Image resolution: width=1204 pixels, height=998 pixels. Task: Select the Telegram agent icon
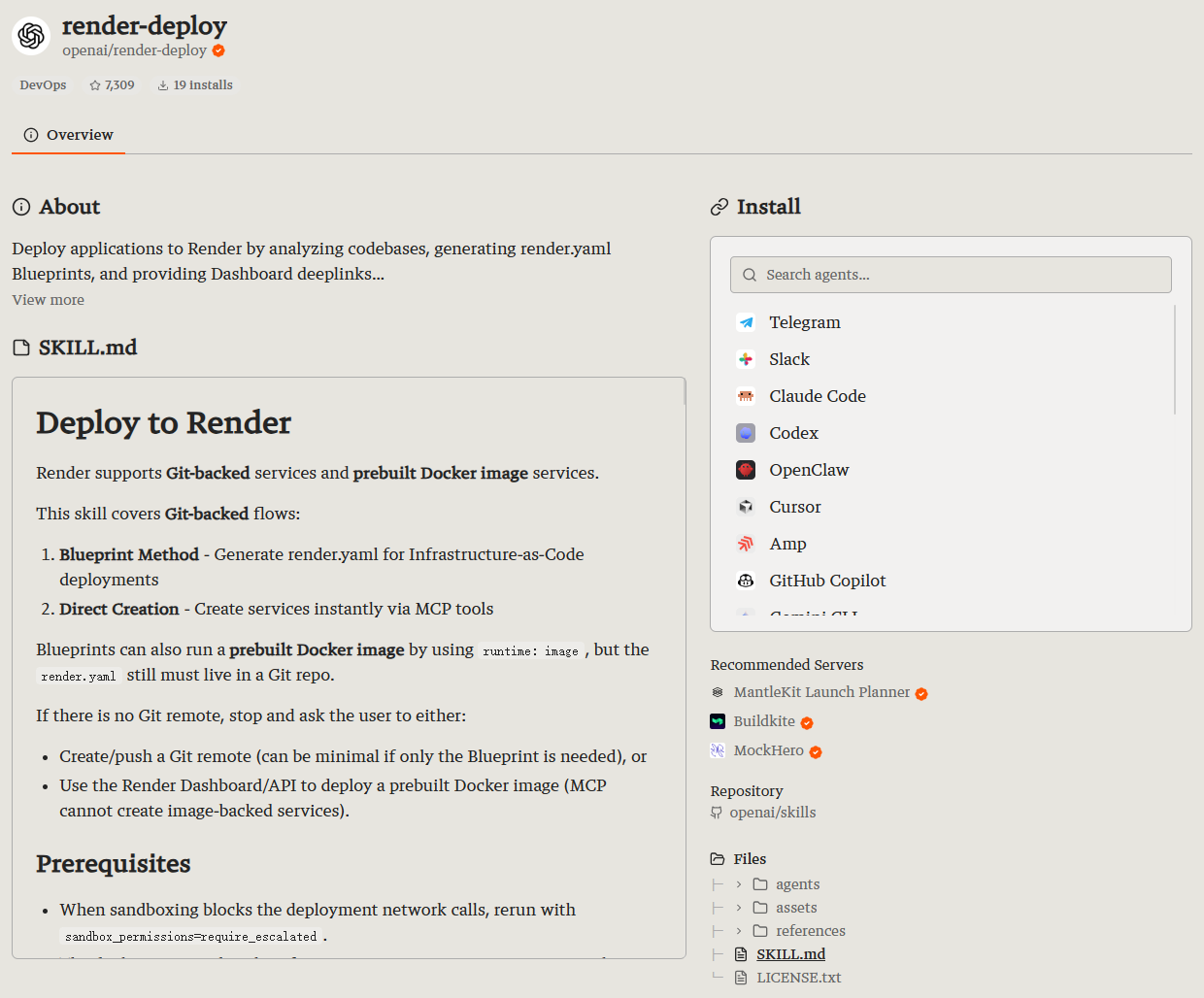tap(746, 322)
